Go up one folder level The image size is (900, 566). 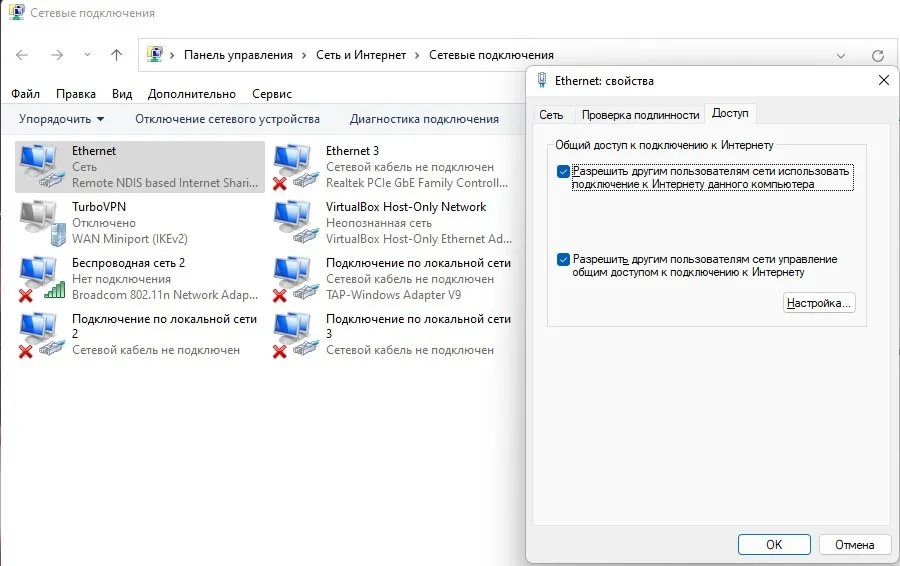117,55
